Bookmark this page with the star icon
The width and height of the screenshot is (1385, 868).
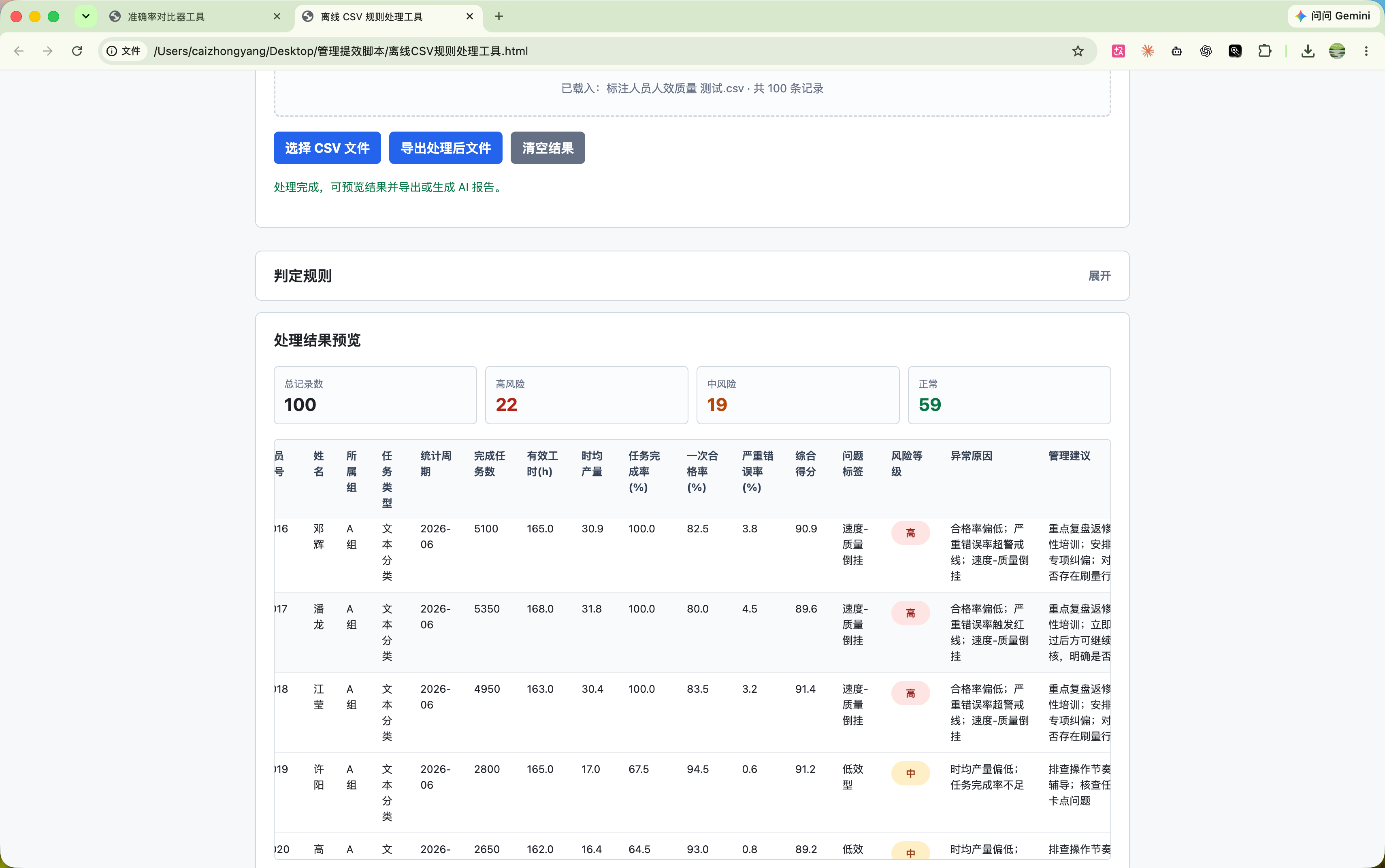coord(1078,51)
